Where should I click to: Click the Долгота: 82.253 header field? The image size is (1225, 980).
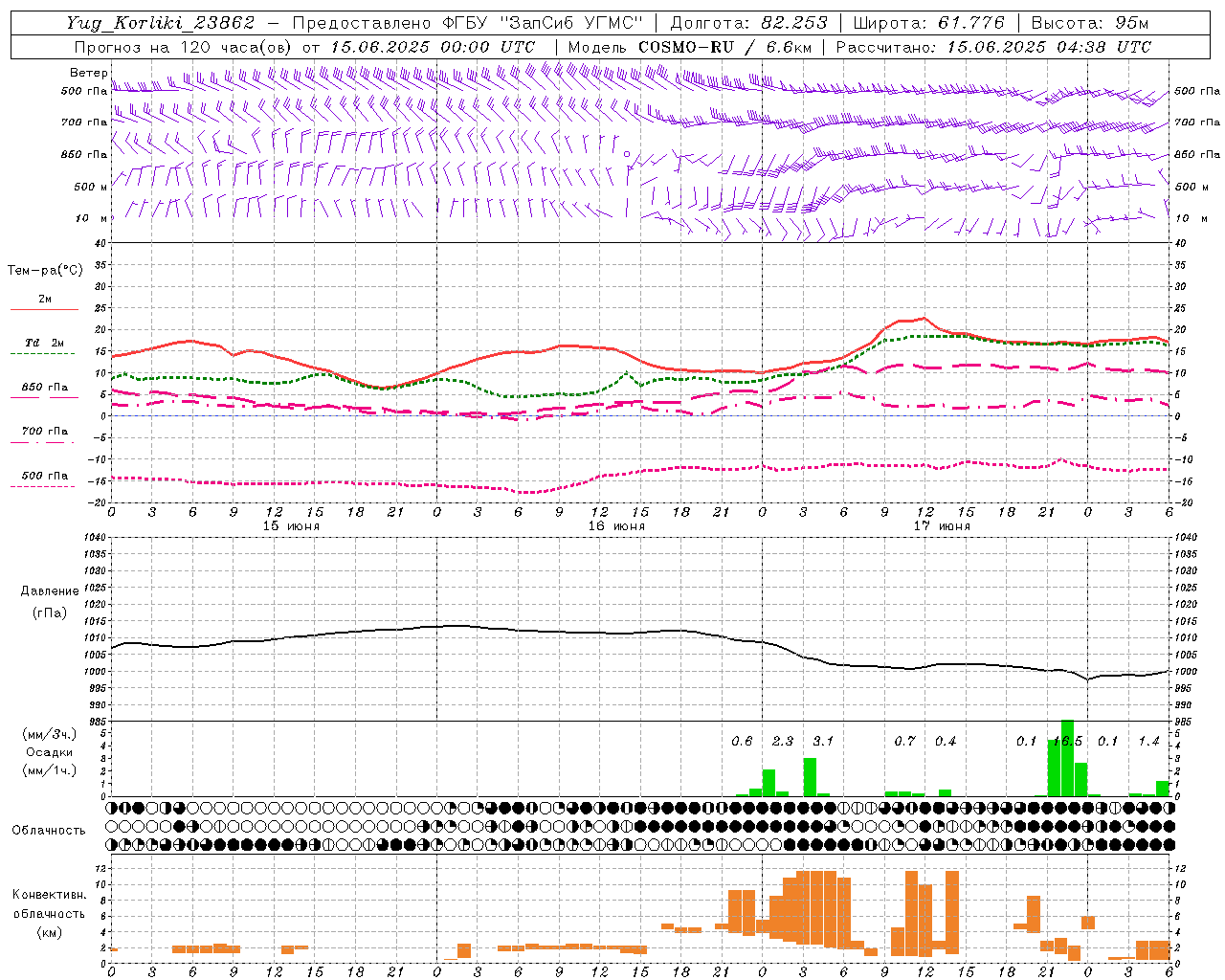(x=748, y=23)
